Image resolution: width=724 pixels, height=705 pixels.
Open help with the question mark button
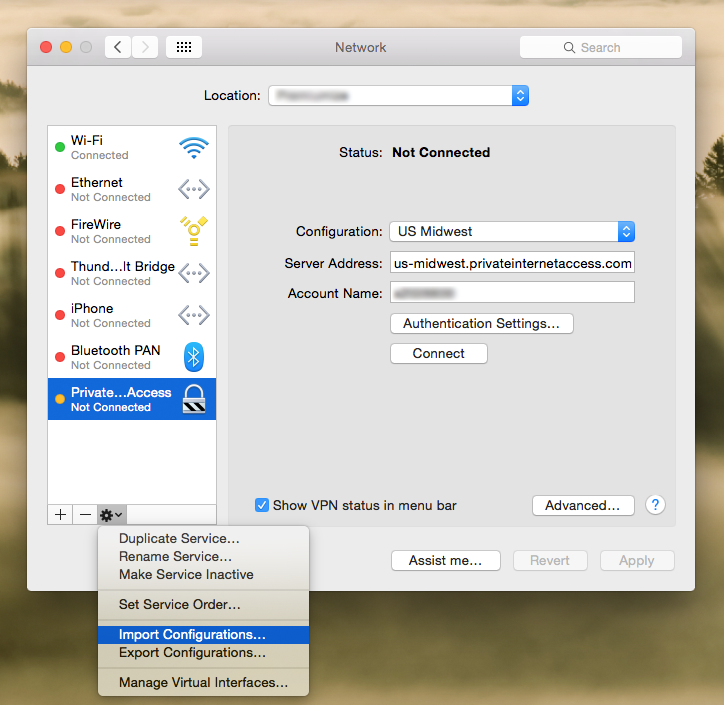click(655, 505)
